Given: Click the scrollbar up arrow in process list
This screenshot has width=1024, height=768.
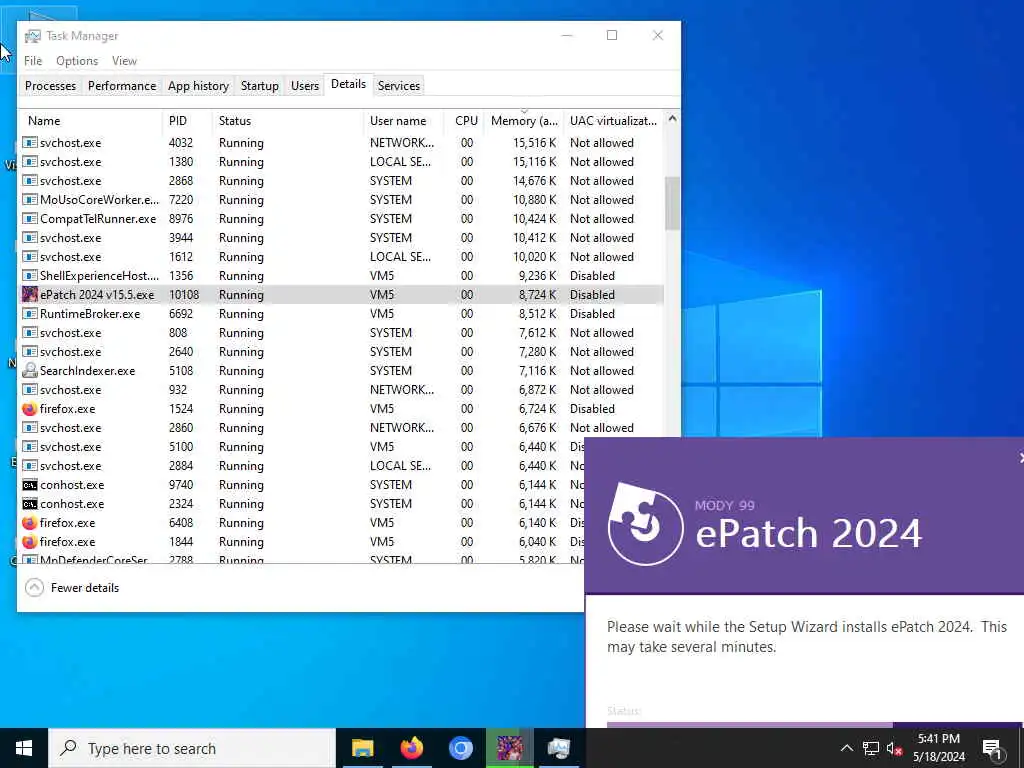Looking at the screenshot, I should pos(672,120).
